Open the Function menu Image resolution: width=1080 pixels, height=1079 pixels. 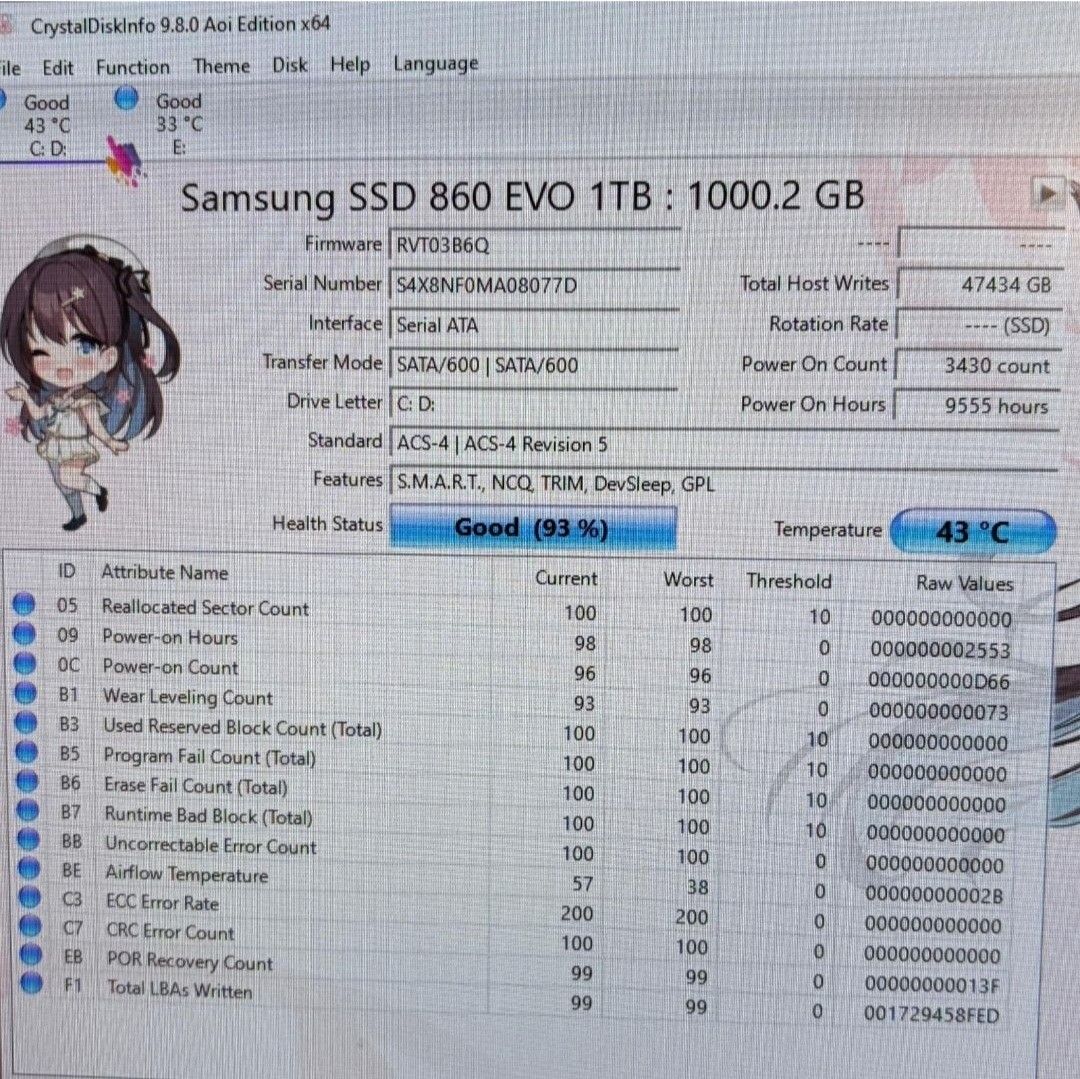point(133,67)
